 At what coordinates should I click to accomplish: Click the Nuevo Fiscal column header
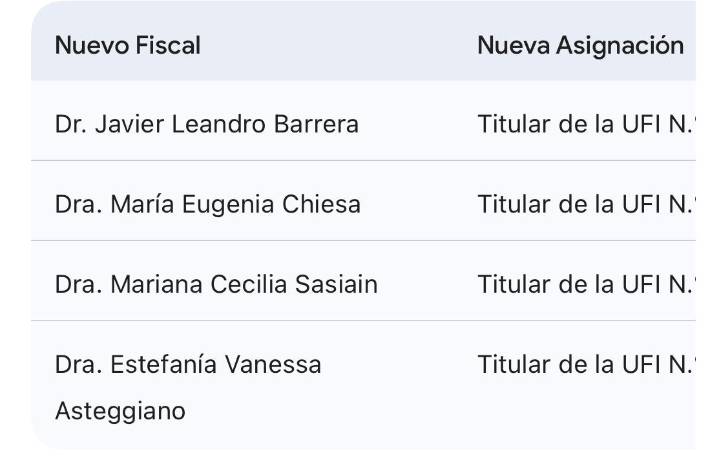click(128, 45)
